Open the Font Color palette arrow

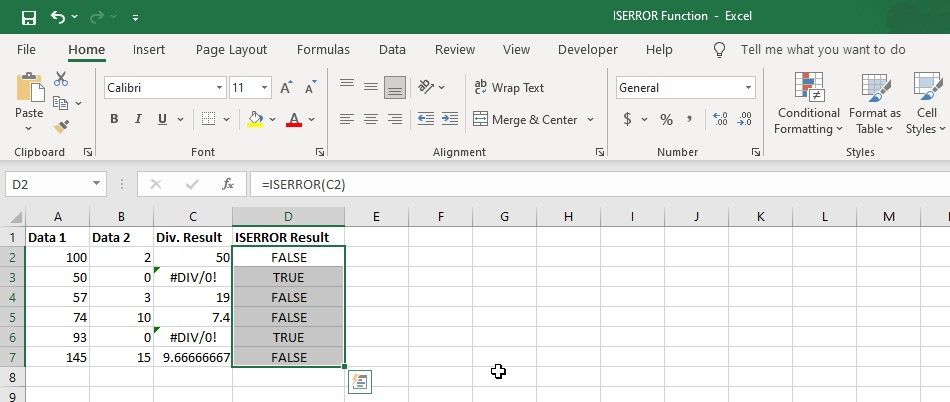tap(311, 119)
